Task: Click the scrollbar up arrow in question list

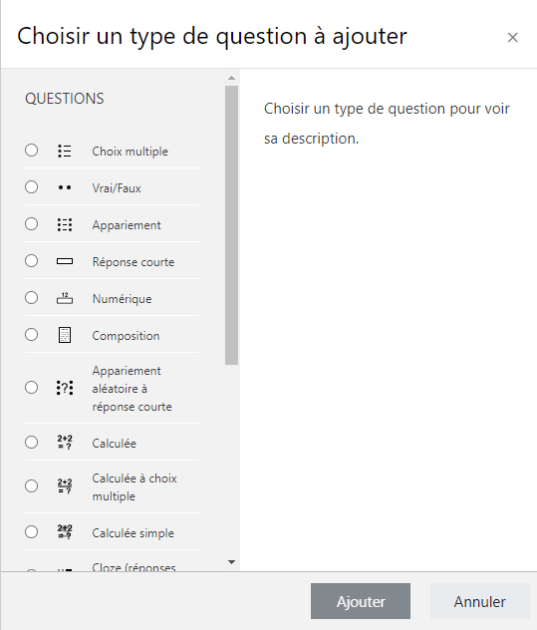Action: click(x=231, y=78)
